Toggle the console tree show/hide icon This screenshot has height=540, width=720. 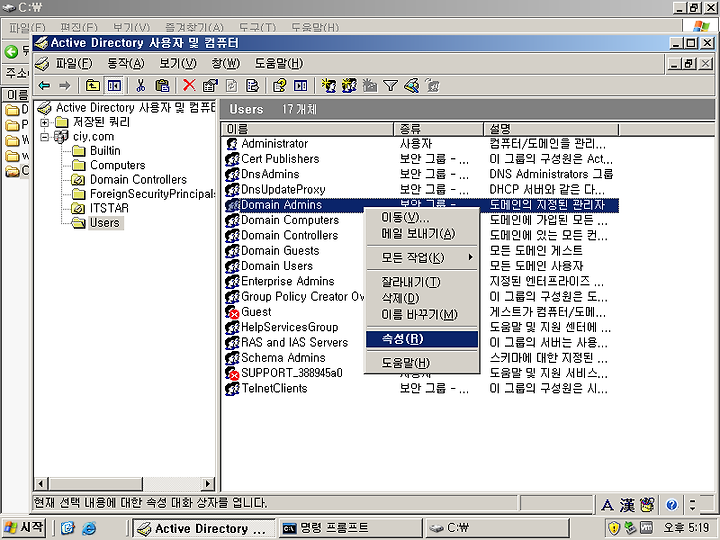coord(114,85)
